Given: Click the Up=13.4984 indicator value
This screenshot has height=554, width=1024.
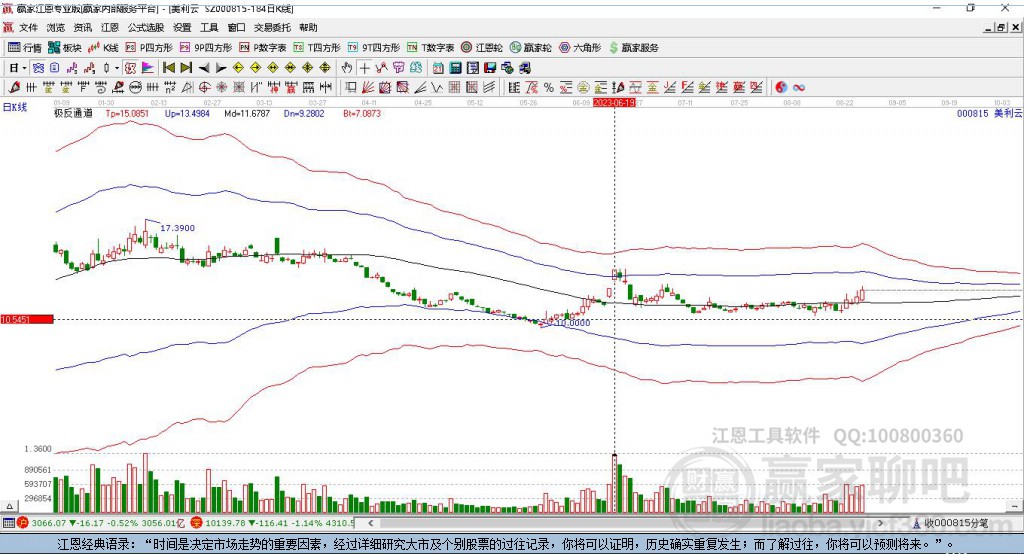Looking at the screenshot, I should click(x=187, y=114).
